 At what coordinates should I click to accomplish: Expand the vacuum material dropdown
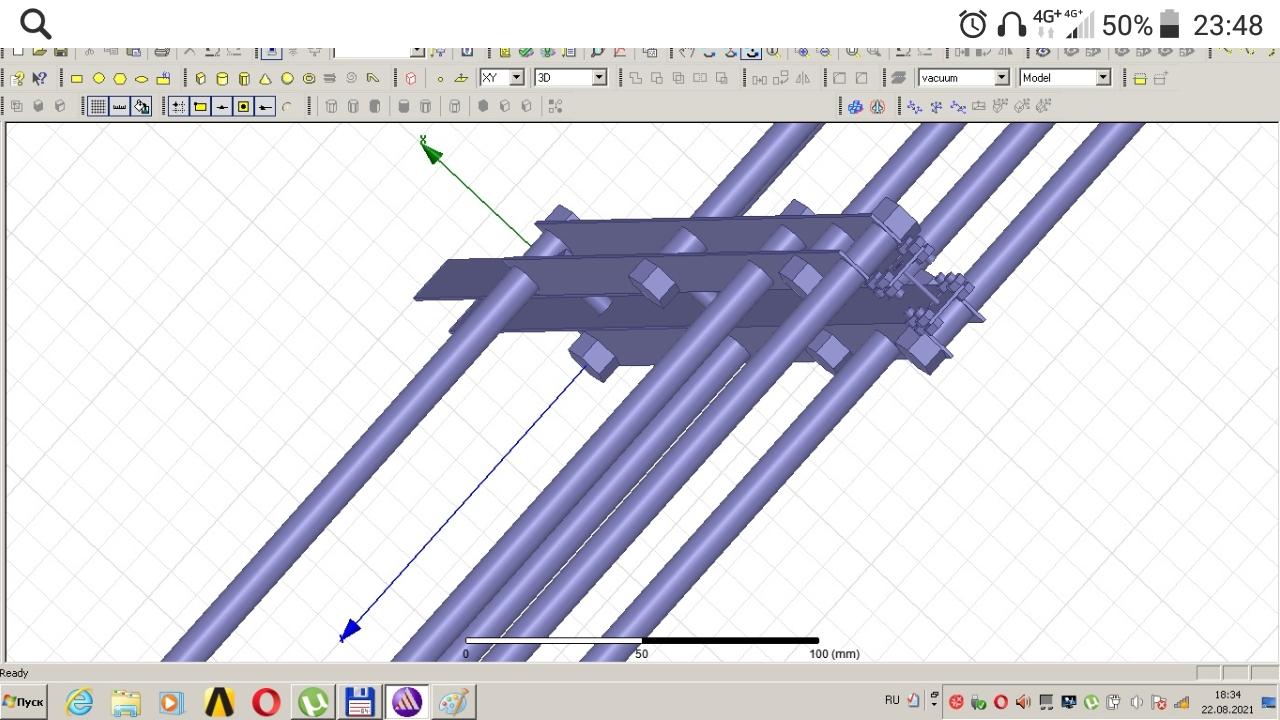[1001, 78]
